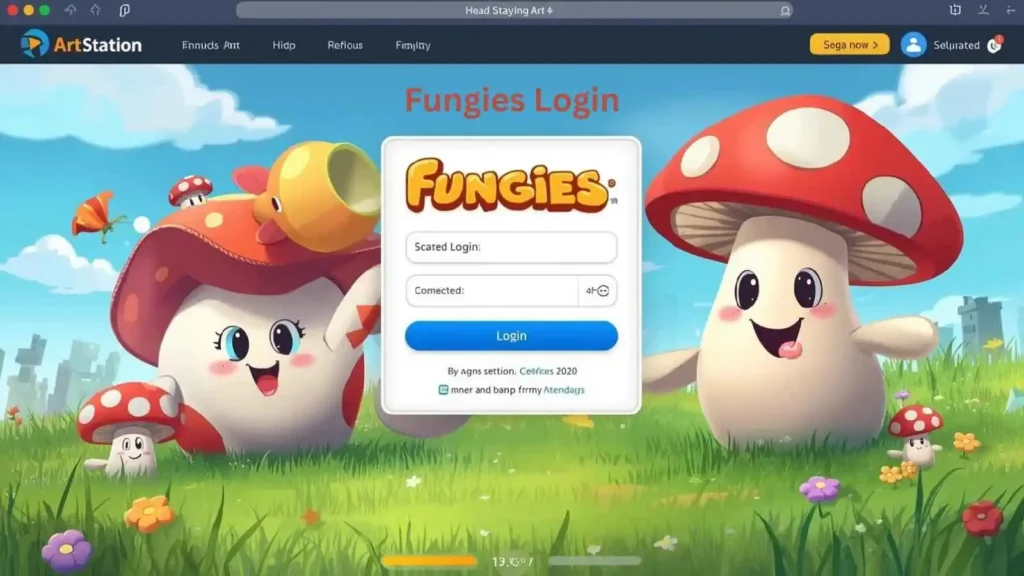This screenshot has width=1024, height=576.
Task: Click the yellow progress bar at the bottom
Action: point(428,561)
